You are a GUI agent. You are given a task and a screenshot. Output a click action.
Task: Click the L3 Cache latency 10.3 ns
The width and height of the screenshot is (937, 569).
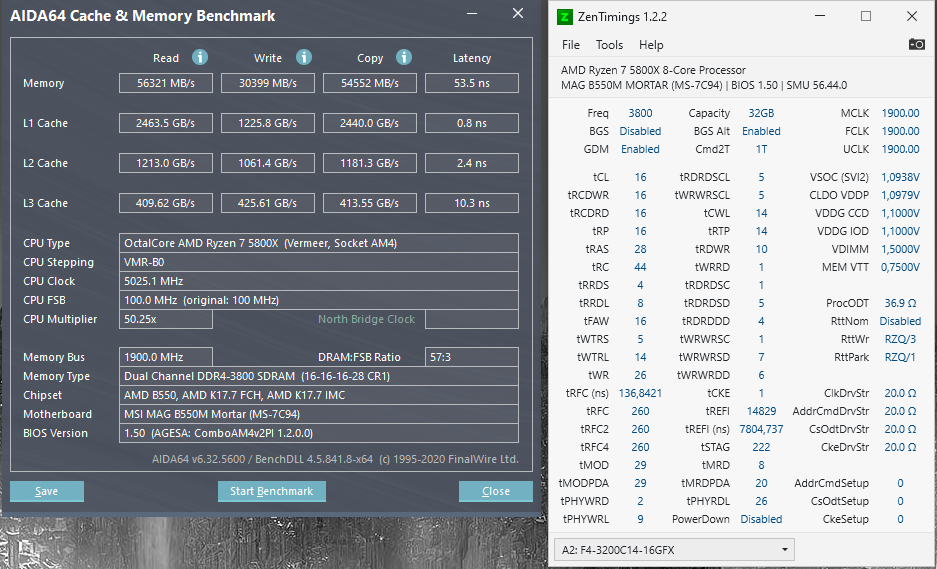click(x=471, y=203)
